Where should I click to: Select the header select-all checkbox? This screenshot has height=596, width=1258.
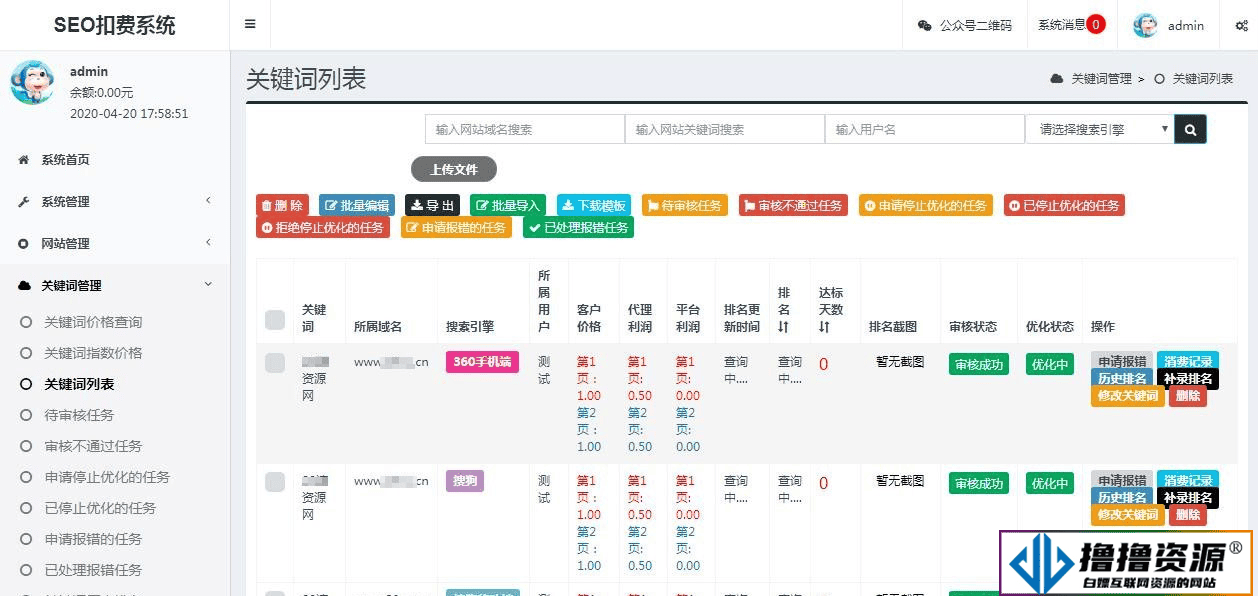coord(275,320)
